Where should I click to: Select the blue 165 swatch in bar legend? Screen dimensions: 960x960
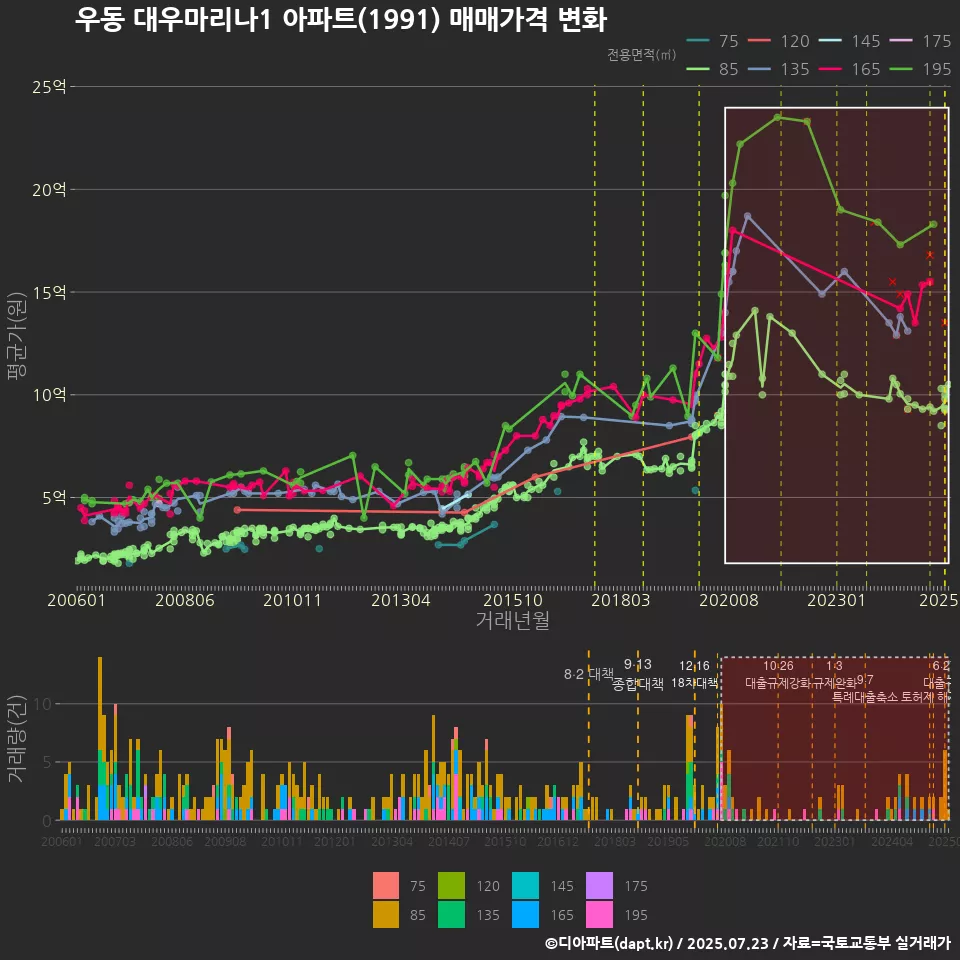(x=525, y=915)
